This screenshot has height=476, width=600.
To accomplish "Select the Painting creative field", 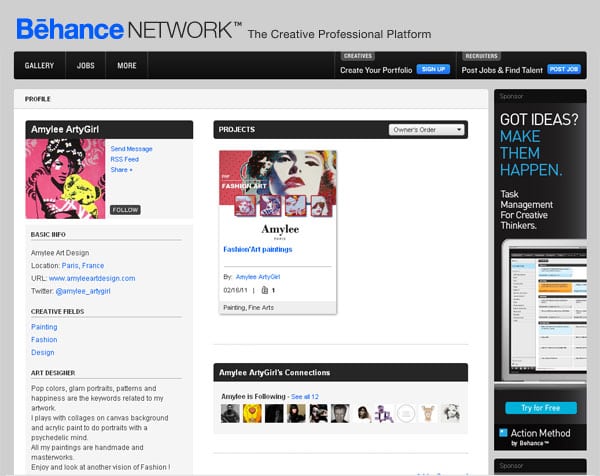I will (44, 327).
